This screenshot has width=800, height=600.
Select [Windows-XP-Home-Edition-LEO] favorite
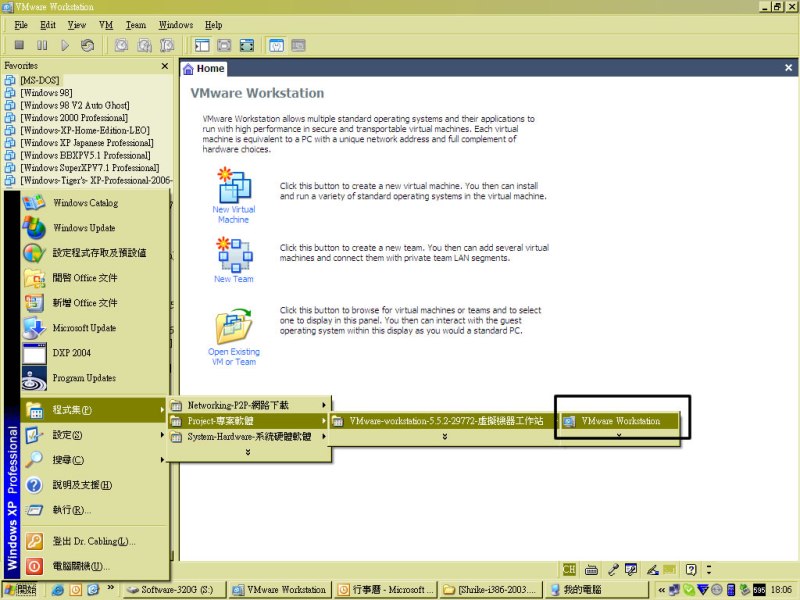coord(85,130)
